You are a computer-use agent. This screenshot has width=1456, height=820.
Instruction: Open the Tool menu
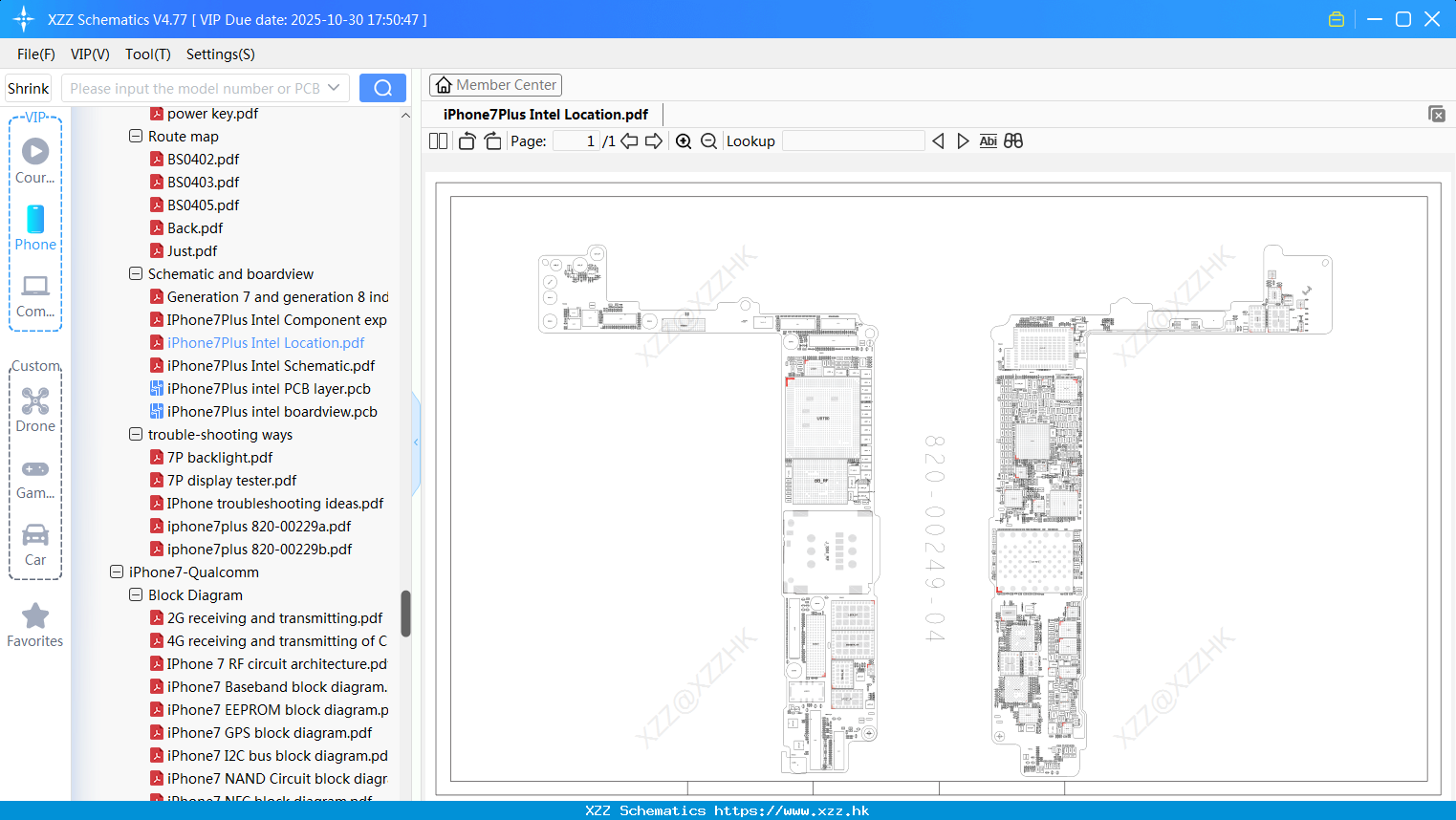tap(148, 54)
